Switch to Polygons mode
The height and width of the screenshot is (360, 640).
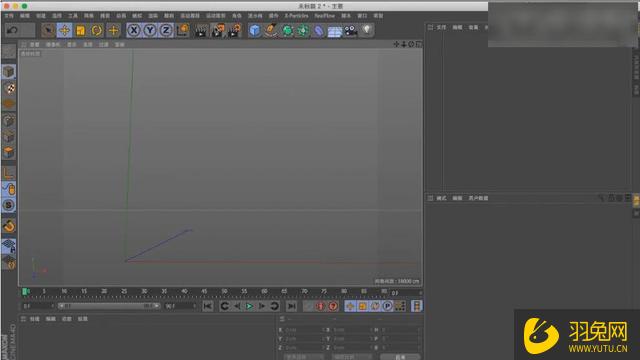pyautogui.click(x=9, y=153)
